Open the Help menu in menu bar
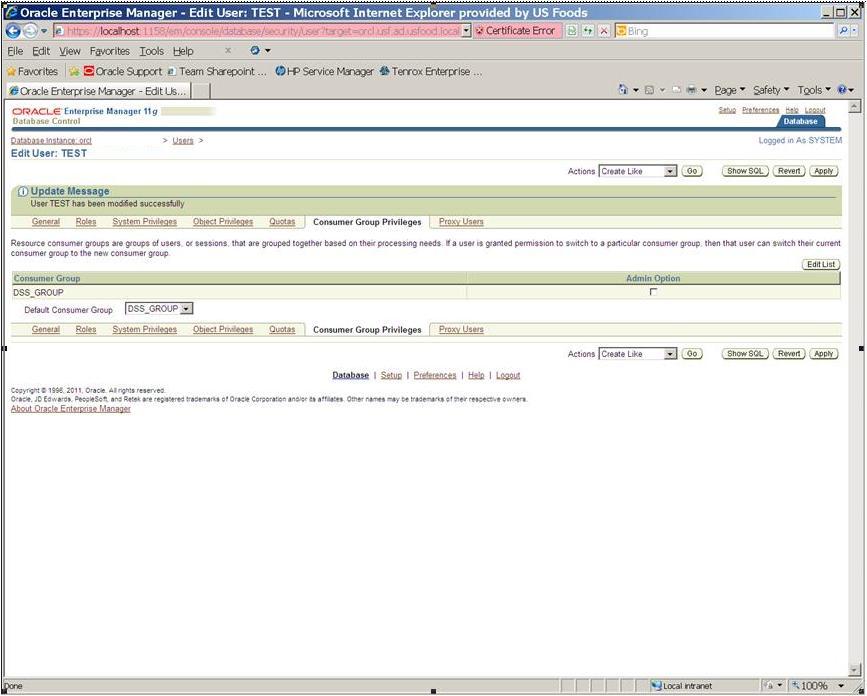The image size is (867, 696). click(x=183, y=51)
